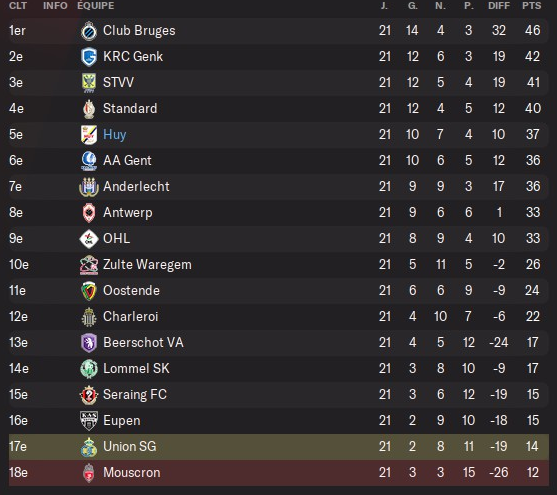557x495 pixels.
Task: Click the ÉQUIPE column header
Action: 96,6
